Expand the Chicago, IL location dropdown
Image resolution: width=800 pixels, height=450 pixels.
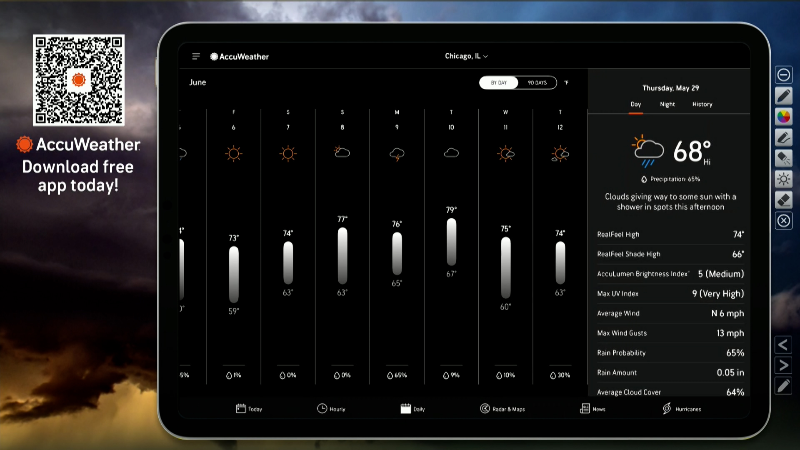point(466,57)
